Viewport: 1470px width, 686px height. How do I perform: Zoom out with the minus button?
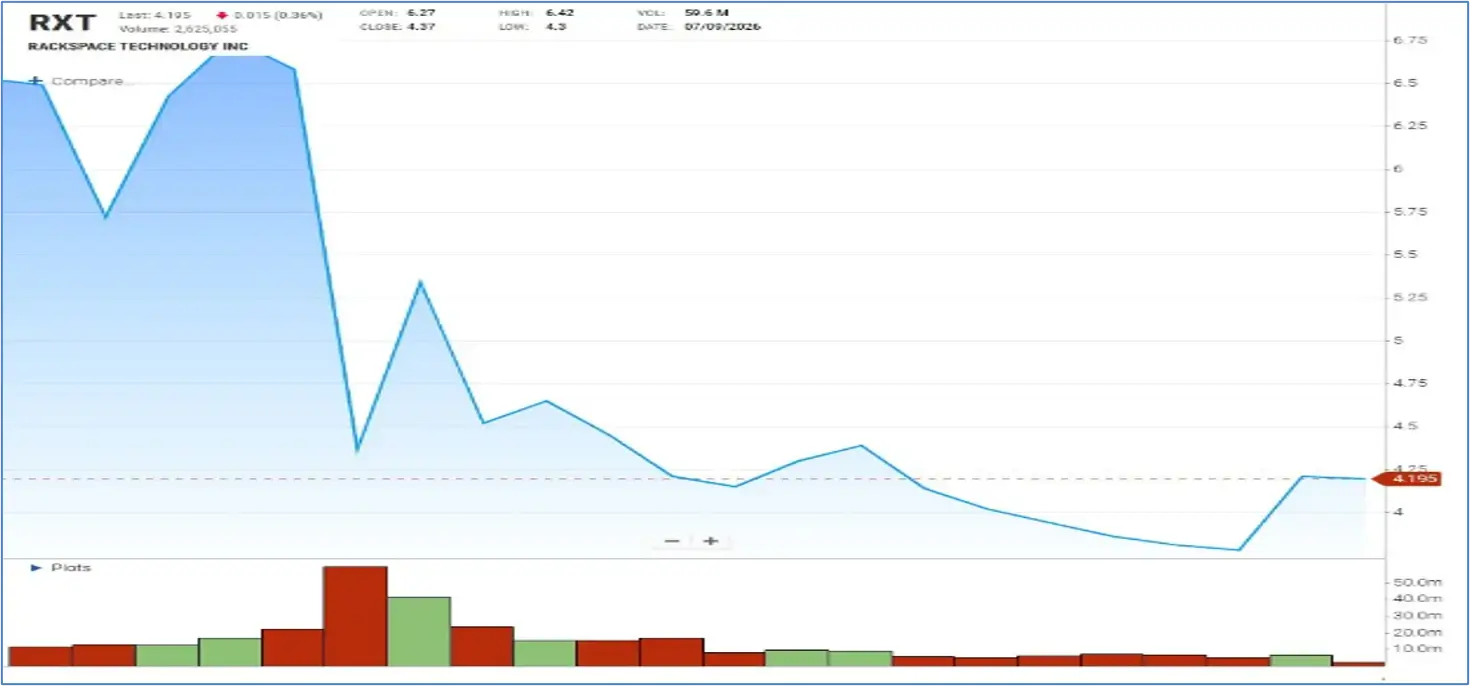672,541
